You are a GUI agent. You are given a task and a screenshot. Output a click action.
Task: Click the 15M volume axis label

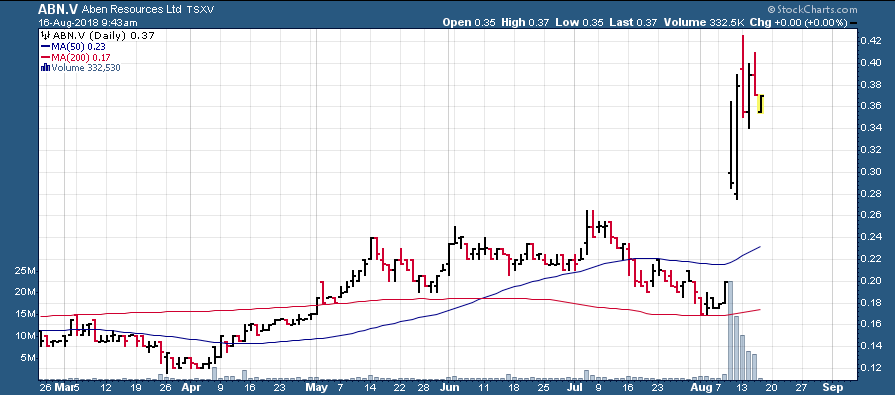pos(26,314)
